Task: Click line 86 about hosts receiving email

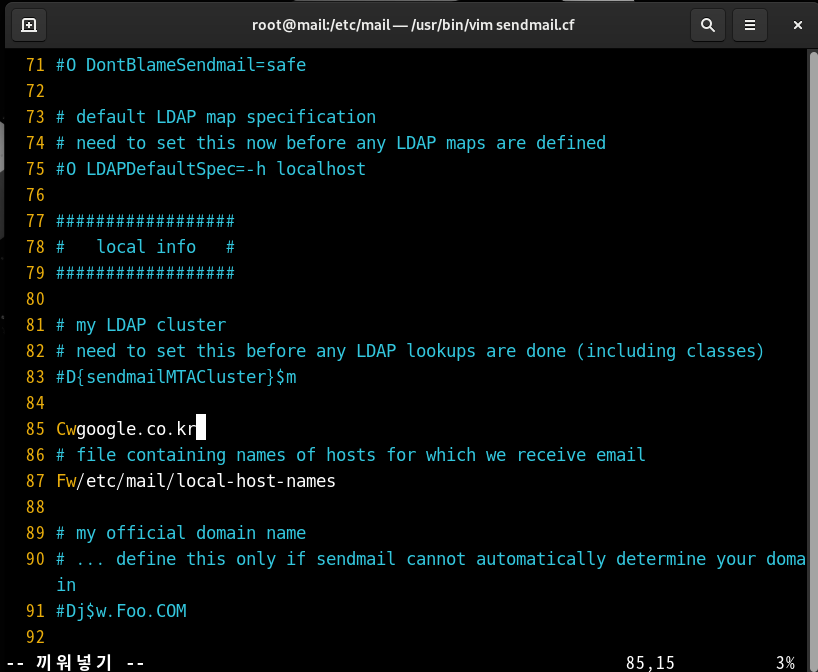Action: coord(351,455)
